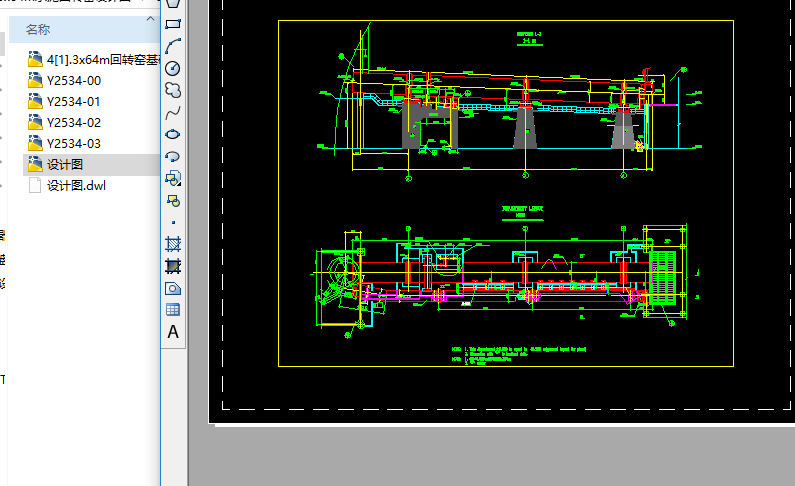Select the Rectangle draw tool

coord(173,24)
